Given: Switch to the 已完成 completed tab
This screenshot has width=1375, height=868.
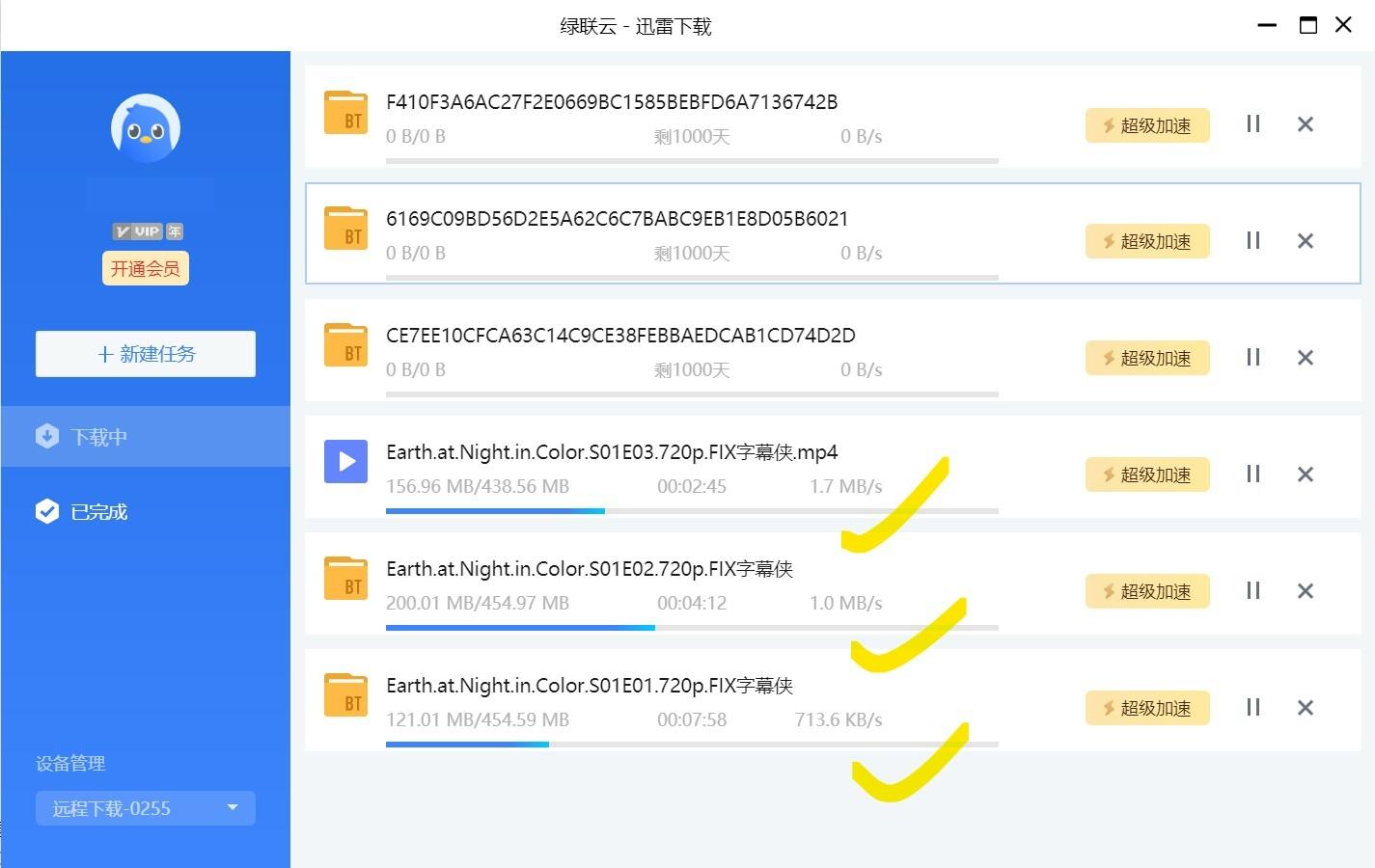Looking at the screenshot, I should tap(146, 511).
